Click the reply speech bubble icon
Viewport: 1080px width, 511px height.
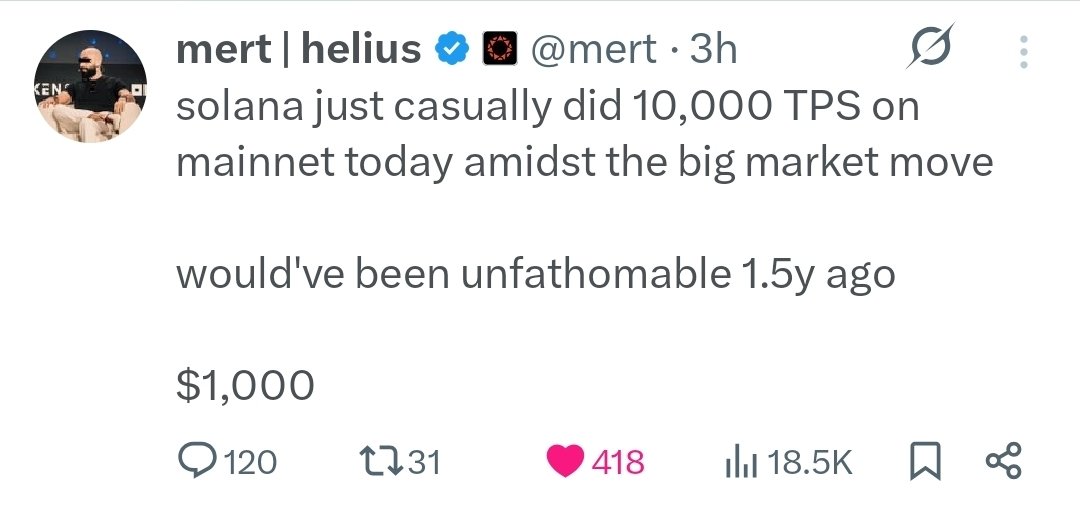(195, 460)
